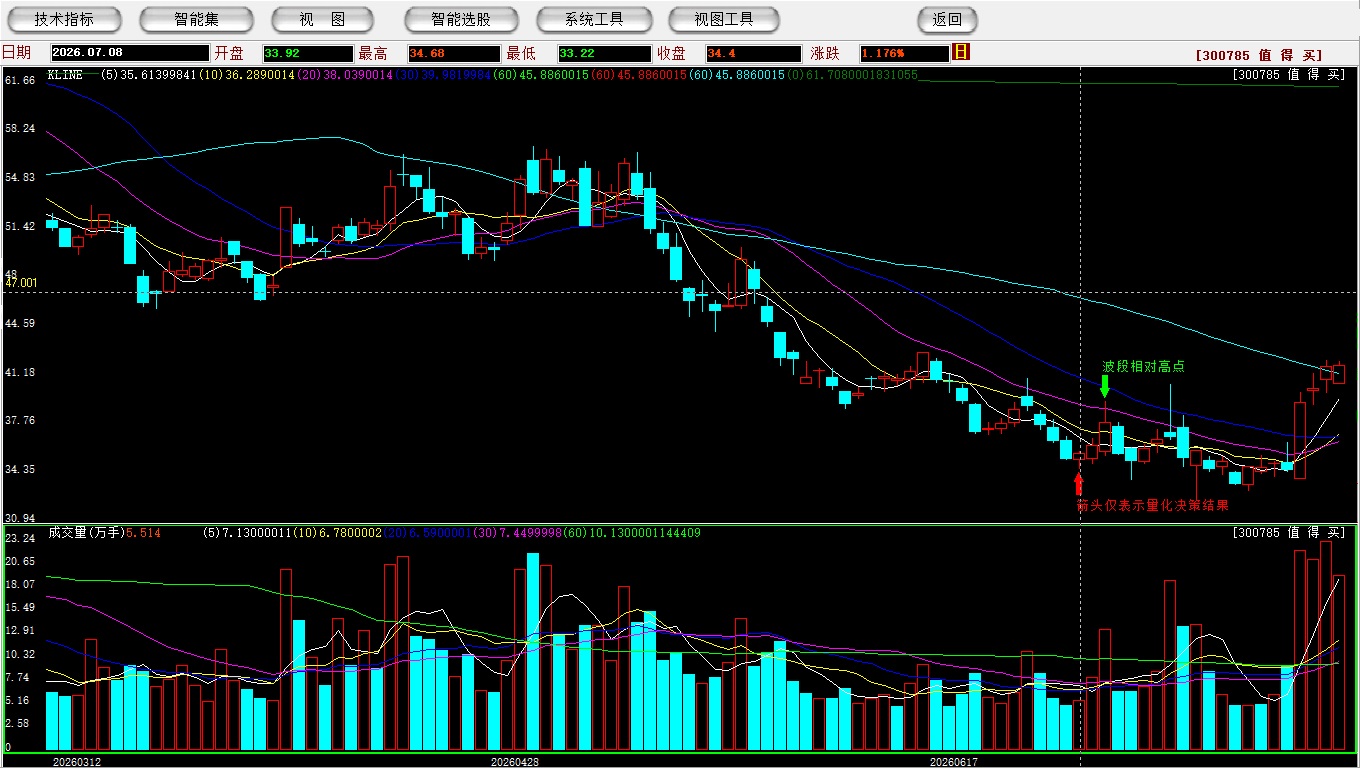
Task: Click the 成交量(万手) volume label
Action: [85, 533]
